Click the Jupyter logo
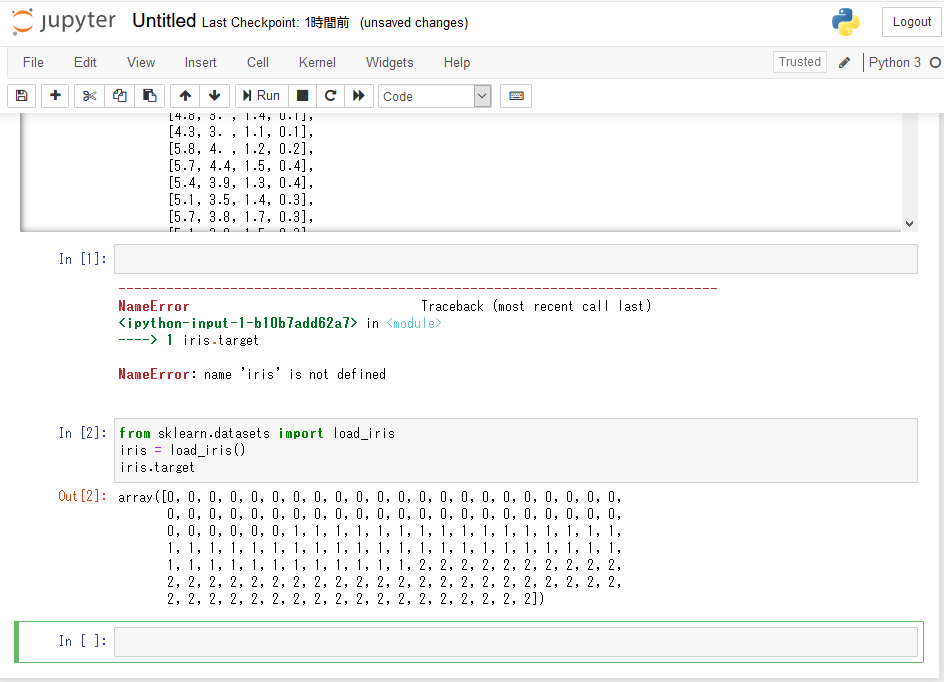Screen dimensions: 944x682 64,22
